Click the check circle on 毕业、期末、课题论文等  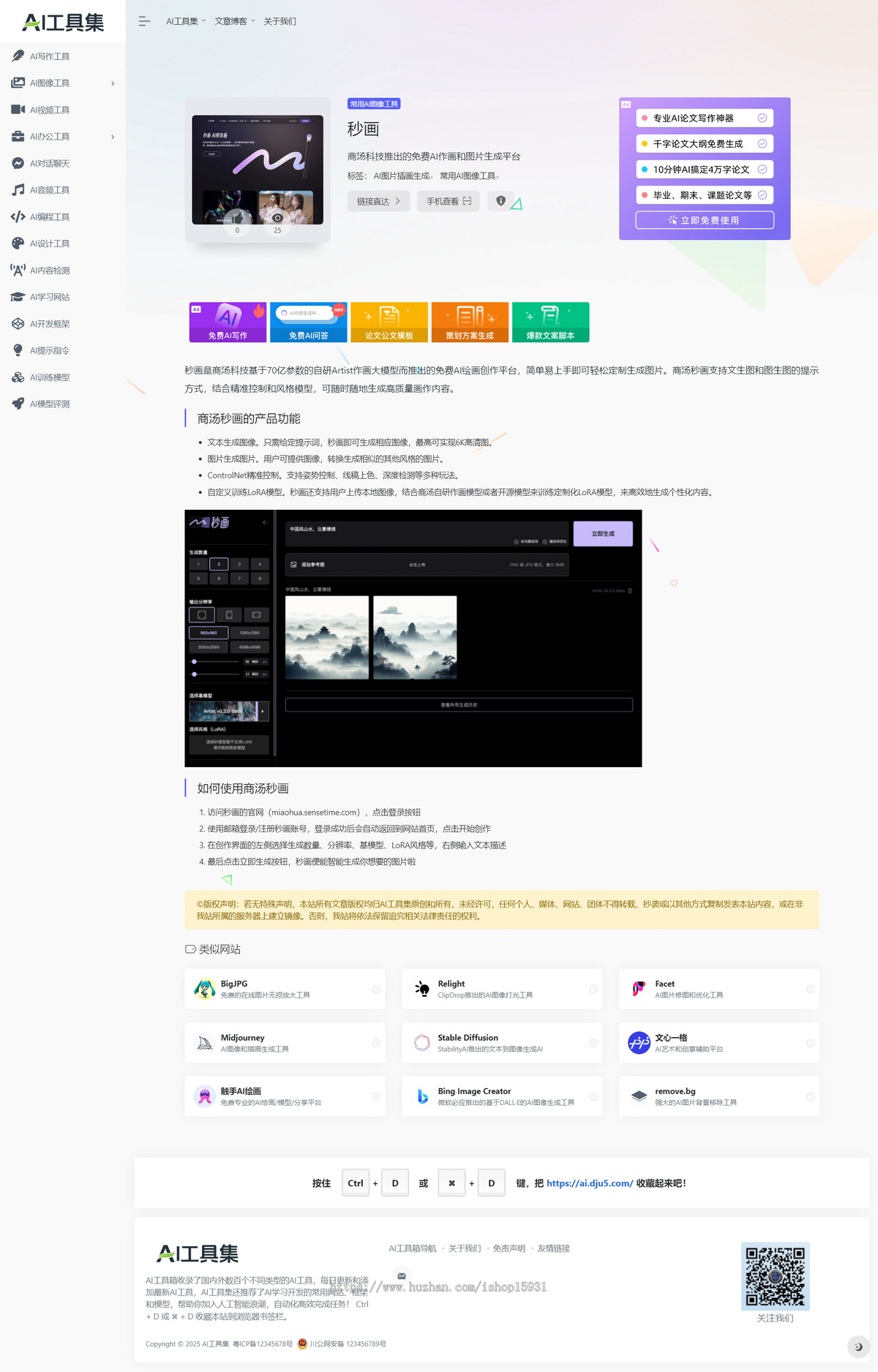(x=762, y=195)
